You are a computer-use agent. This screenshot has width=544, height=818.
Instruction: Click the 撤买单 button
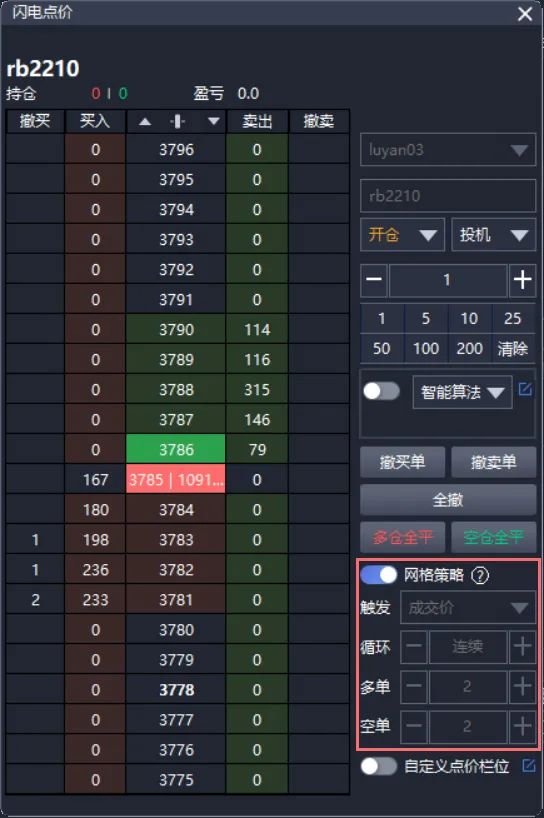tap(402, 462)
